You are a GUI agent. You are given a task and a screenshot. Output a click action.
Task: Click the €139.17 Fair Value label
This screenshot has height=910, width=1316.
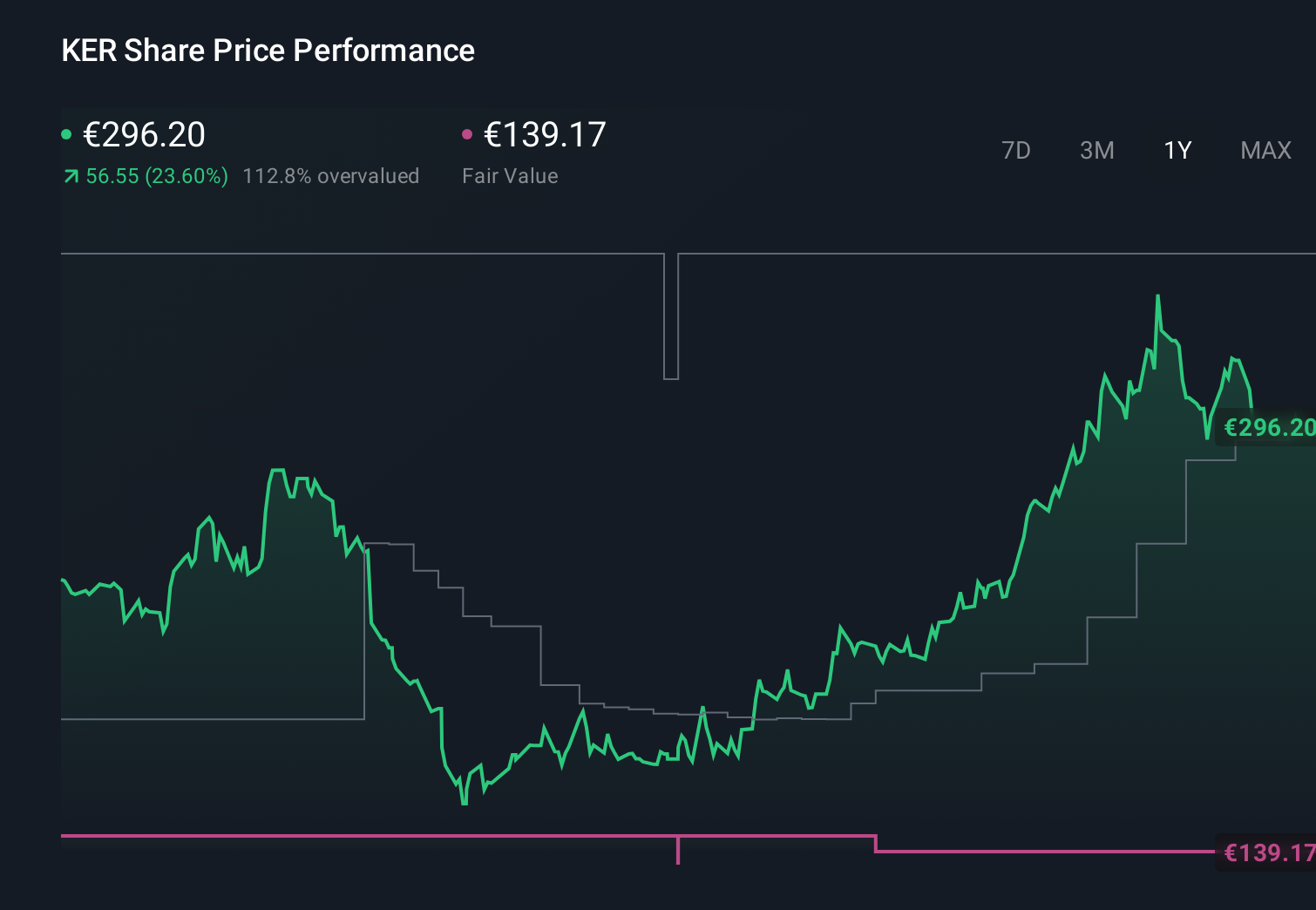(x=544, y=135)
